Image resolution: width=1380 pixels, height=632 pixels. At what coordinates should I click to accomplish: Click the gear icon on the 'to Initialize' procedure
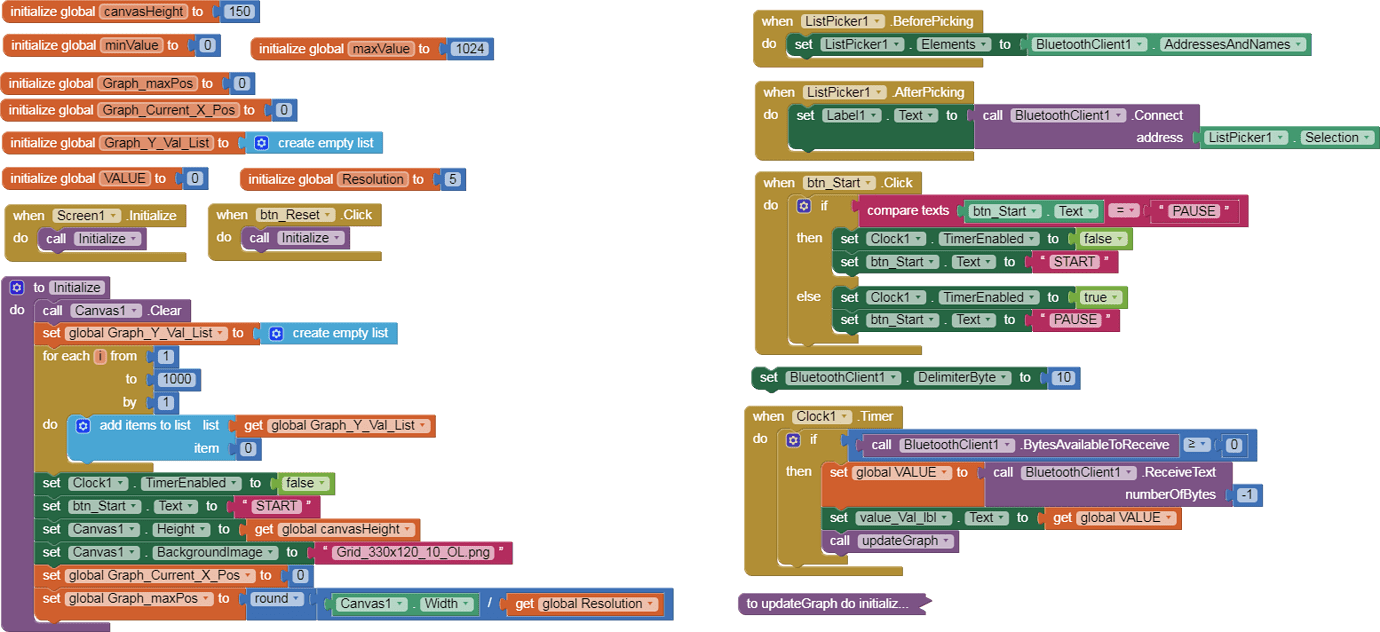pos(16,288)
